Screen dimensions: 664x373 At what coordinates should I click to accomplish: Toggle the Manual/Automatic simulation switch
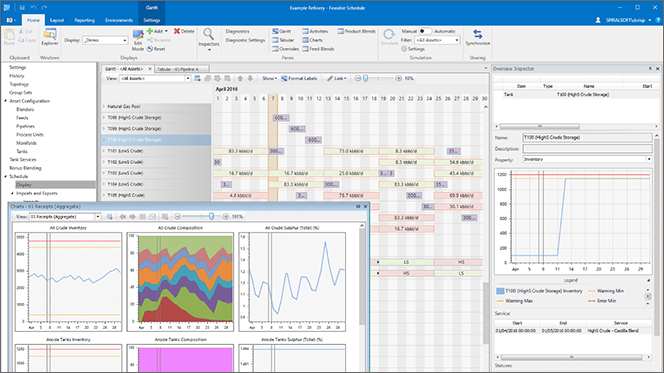[425, 31]
